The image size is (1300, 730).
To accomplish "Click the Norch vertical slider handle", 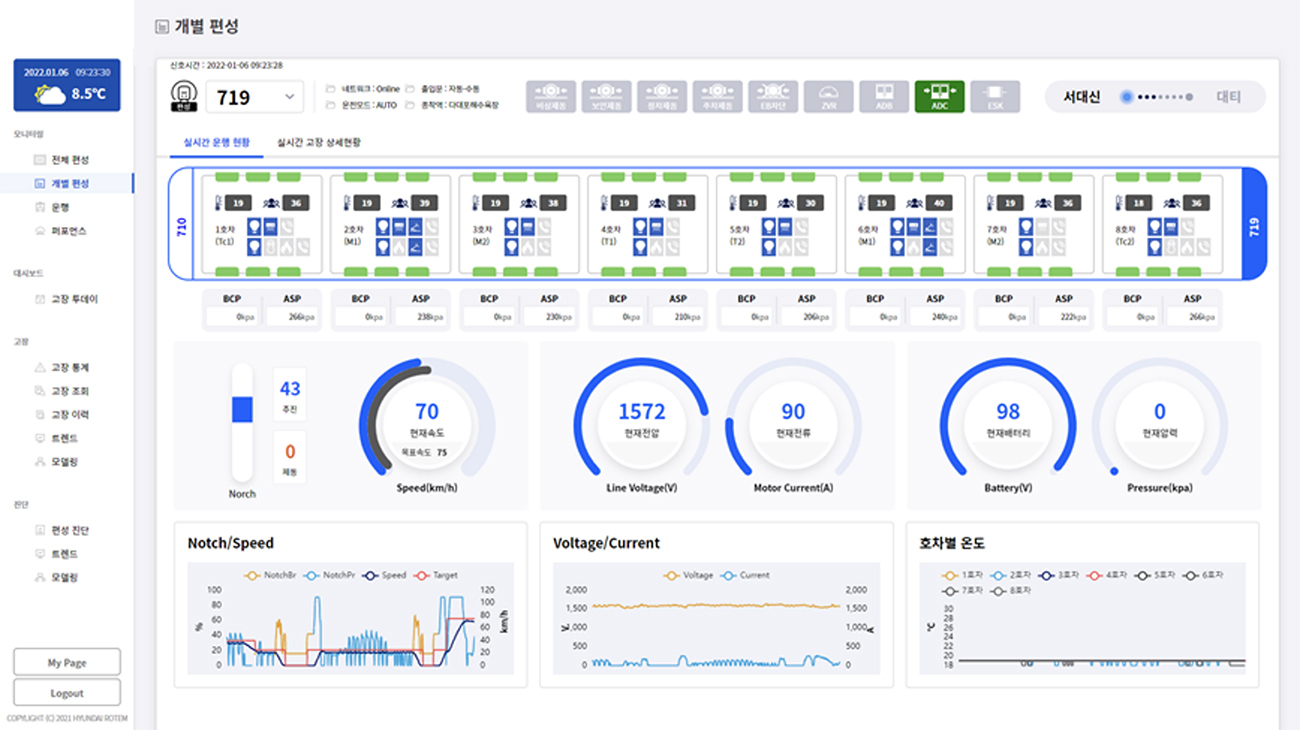I will click(x=242, y=409).
